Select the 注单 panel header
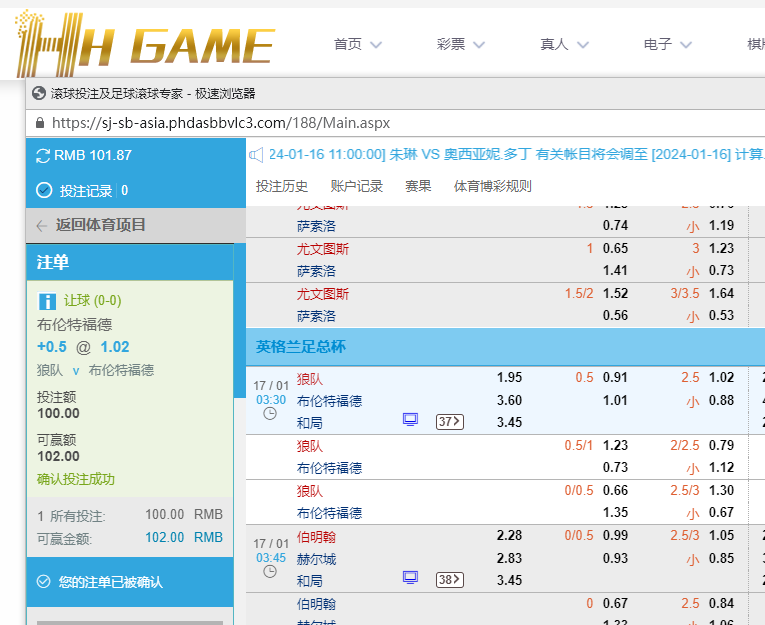The image size is (765, 625). point(130,262)
